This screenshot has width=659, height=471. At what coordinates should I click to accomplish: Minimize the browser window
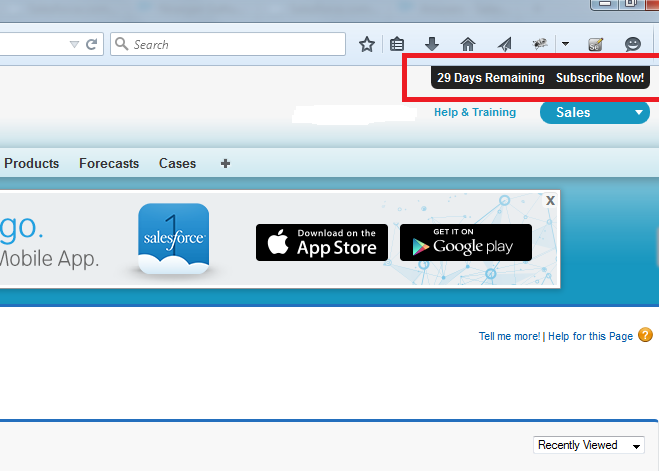(x=604, y=4)
